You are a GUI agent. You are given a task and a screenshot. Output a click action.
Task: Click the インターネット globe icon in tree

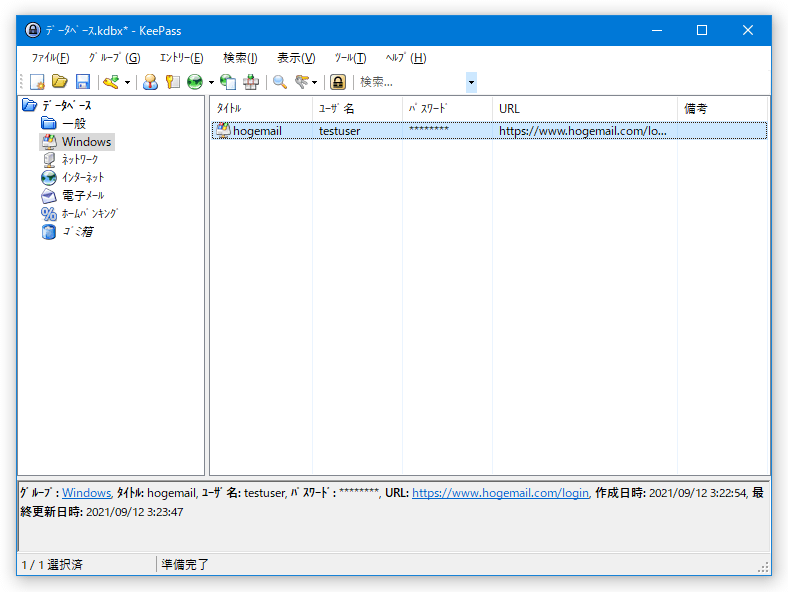(49, 178)
